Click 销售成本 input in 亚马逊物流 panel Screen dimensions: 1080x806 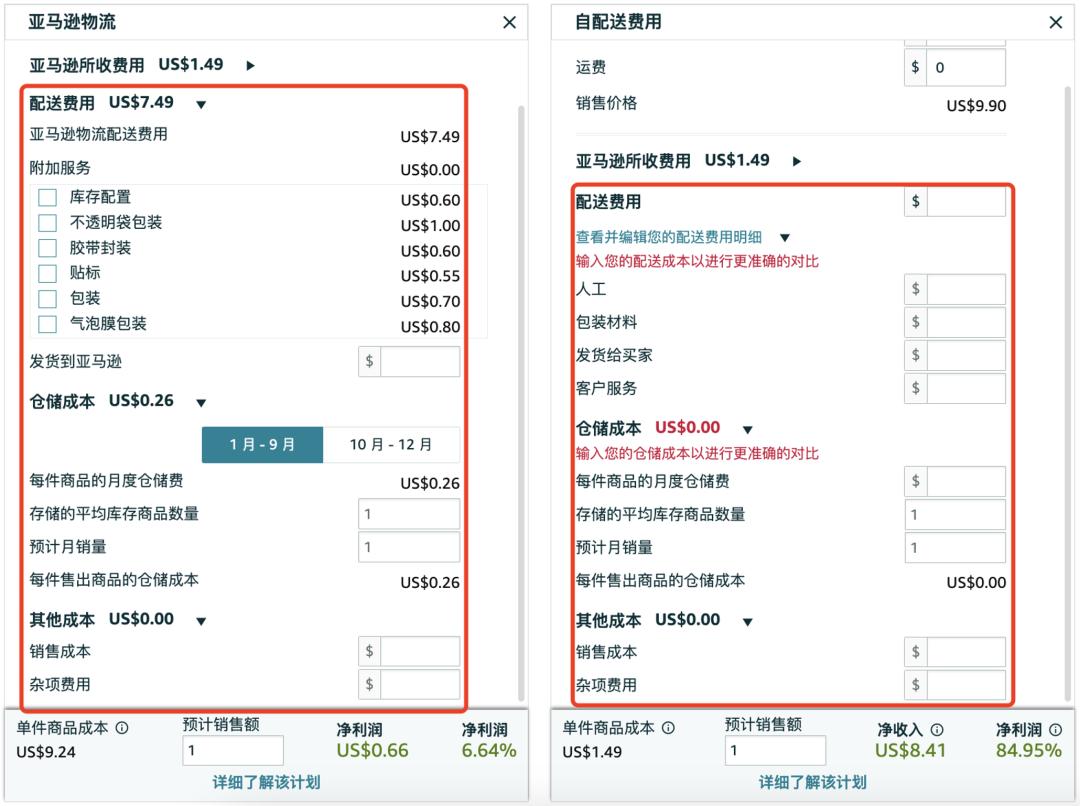(420, 651)
